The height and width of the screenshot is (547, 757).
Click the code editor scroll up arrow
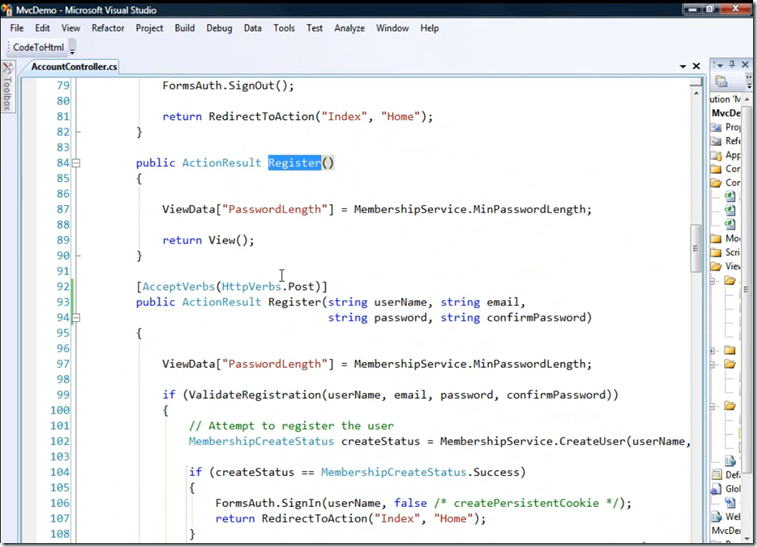(x=696, y=93)
